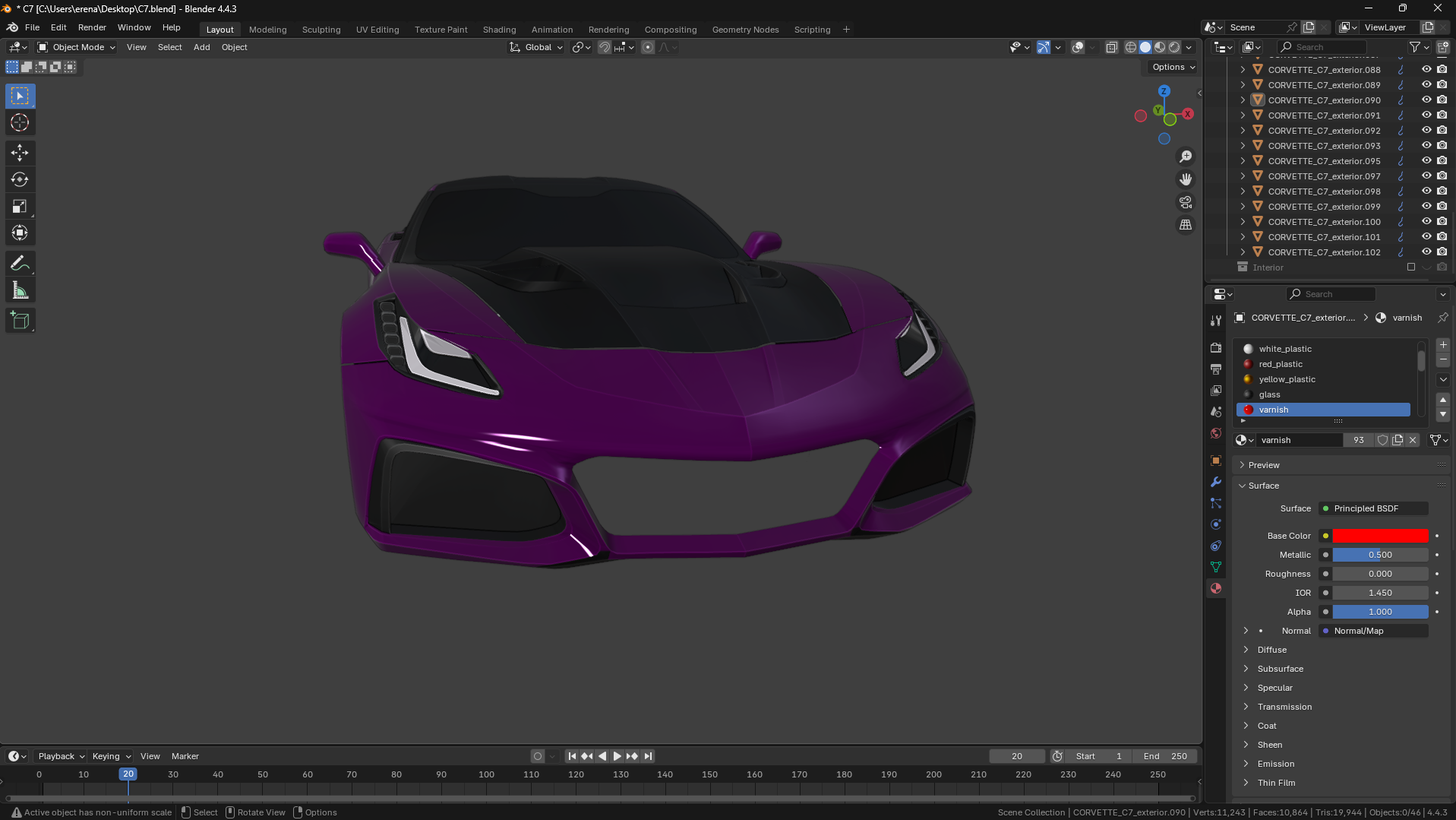Select the Move tool in the toolbar
The height and width of the screenshot is (820, 1456).
point(20,153)
